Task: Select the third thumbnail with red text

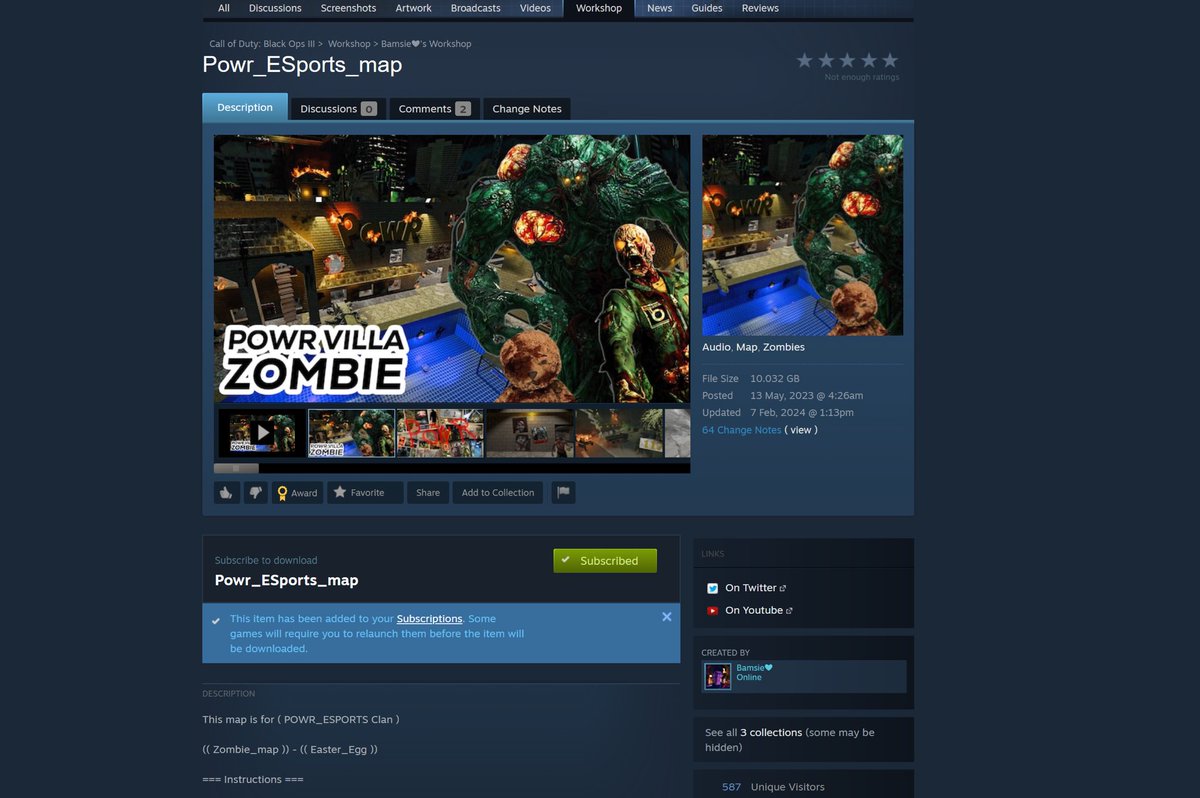Action: 440,433
